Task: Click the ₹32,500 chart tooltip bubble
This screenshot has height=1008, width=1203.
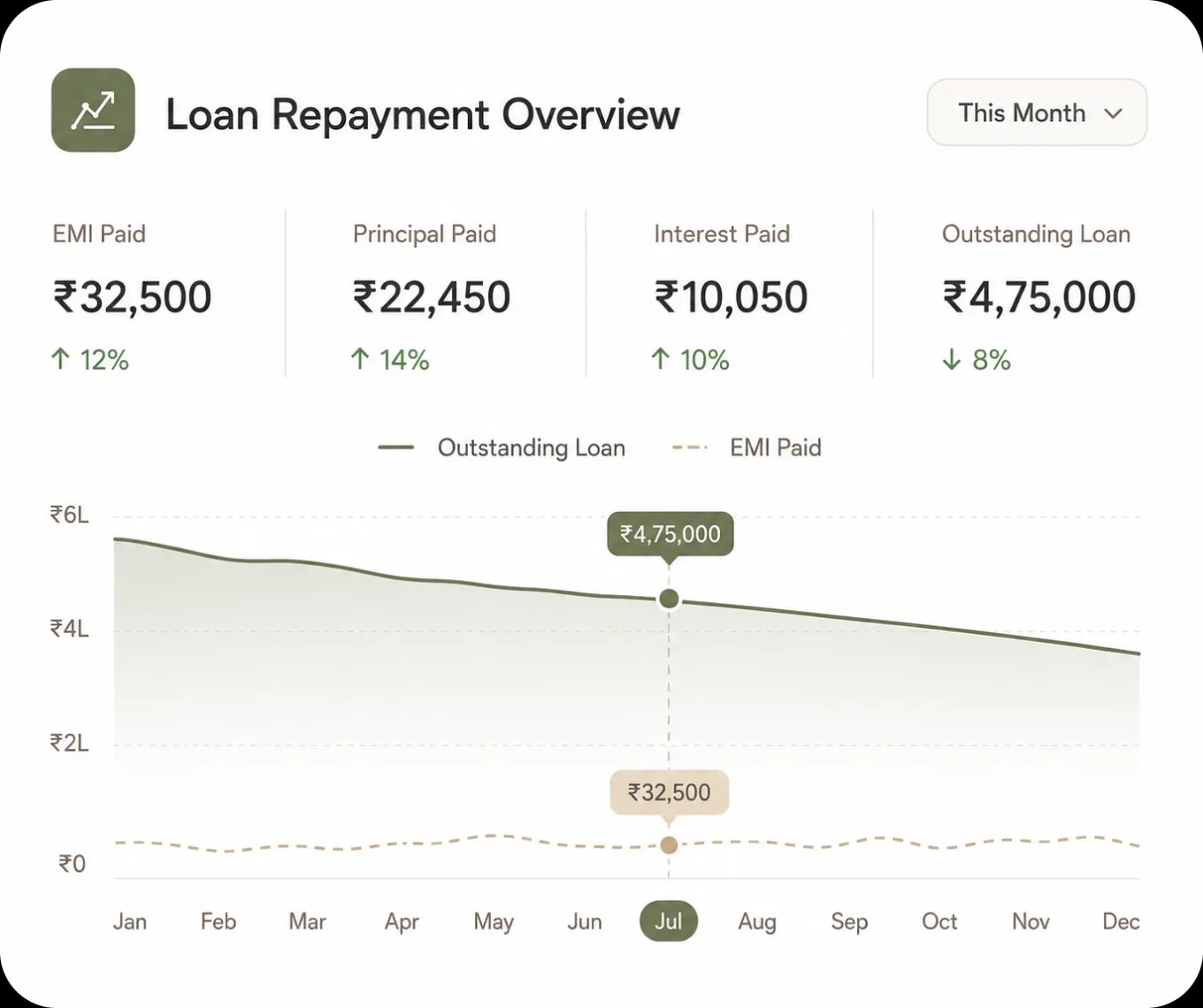Action: (x=670, y=792)
